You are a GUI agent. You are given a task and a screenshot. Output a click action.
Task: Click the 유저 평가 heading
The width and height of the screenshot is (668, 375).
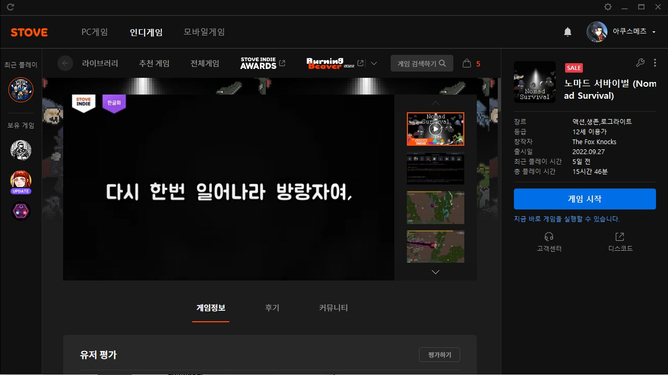pyautogui.click(x=98, y=355)
